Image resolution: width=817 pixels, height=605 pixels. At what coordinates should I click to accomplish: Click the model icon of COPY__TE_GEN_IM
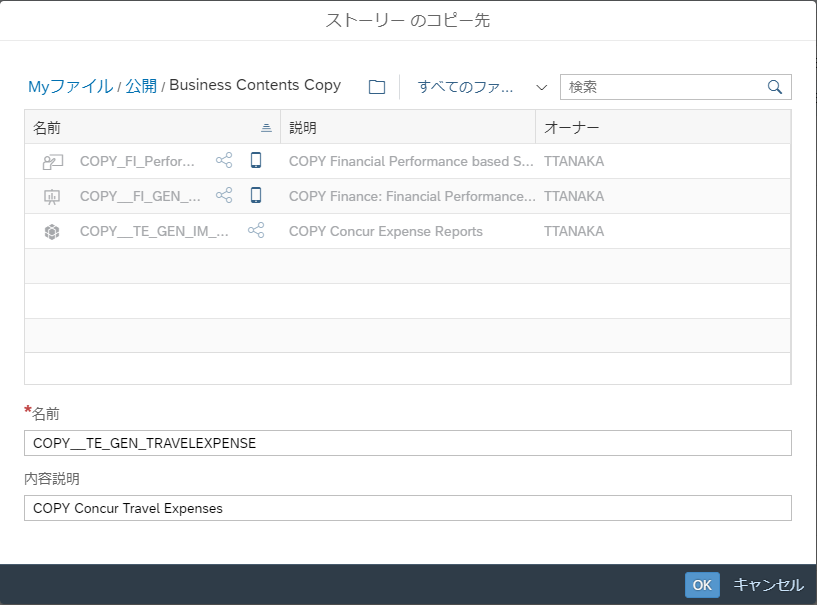pyautogui.click(x=53, y=231)
